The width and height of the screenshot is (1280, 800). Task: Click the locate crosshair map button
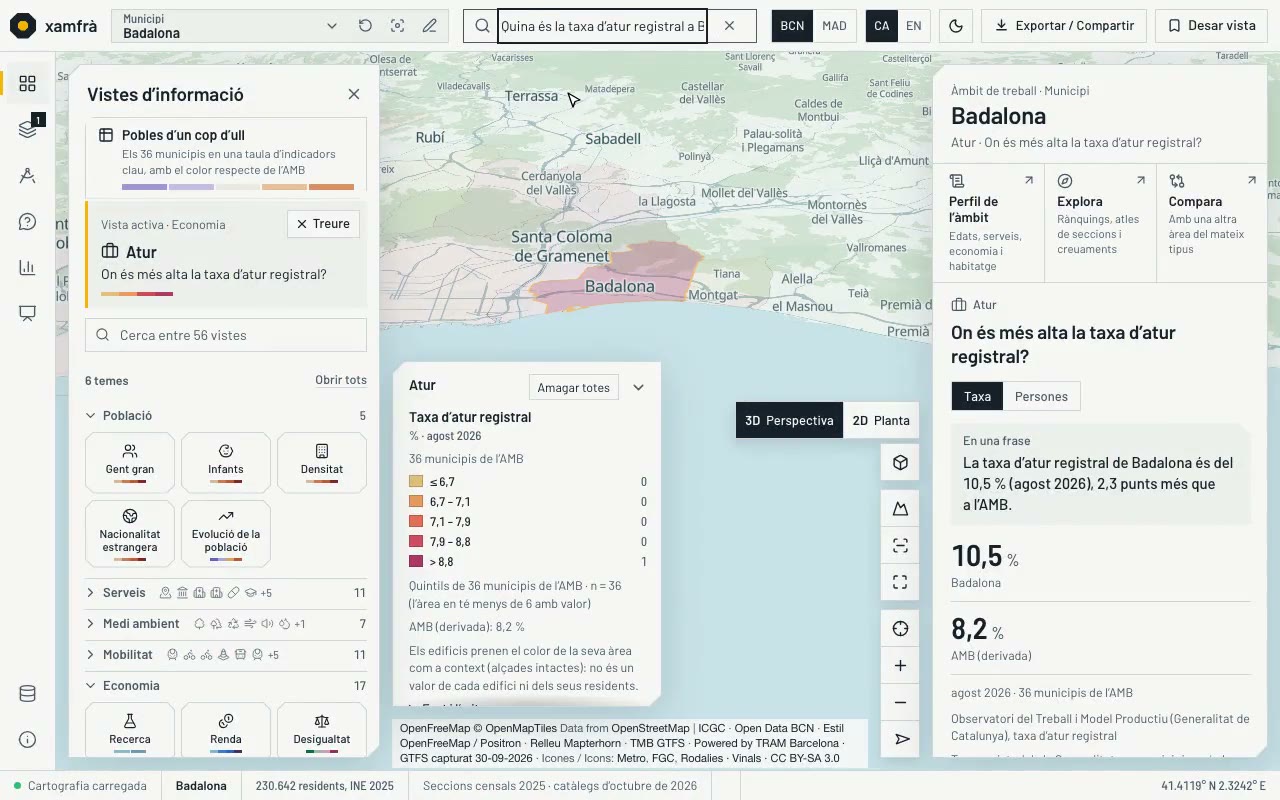click(x=900, y=629)
